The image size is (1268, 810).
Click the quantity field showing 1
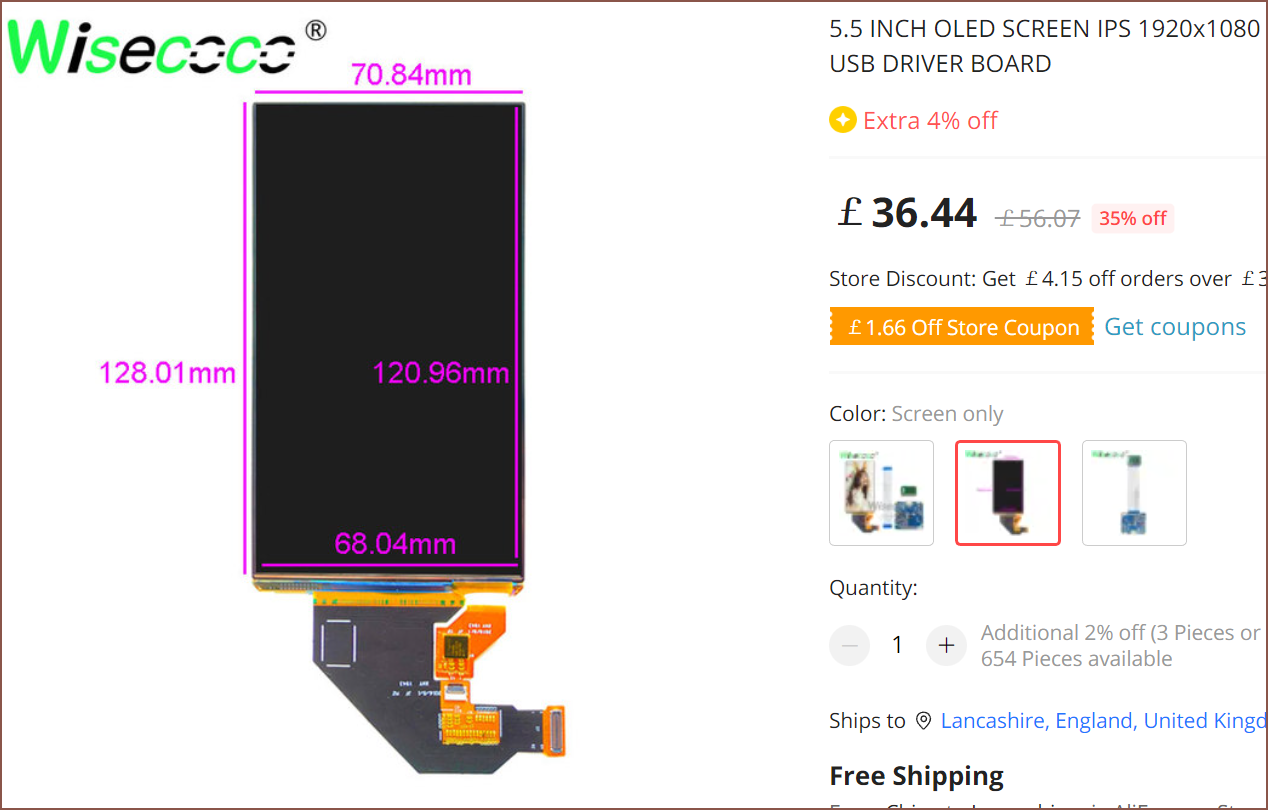[x=897, y=645]
